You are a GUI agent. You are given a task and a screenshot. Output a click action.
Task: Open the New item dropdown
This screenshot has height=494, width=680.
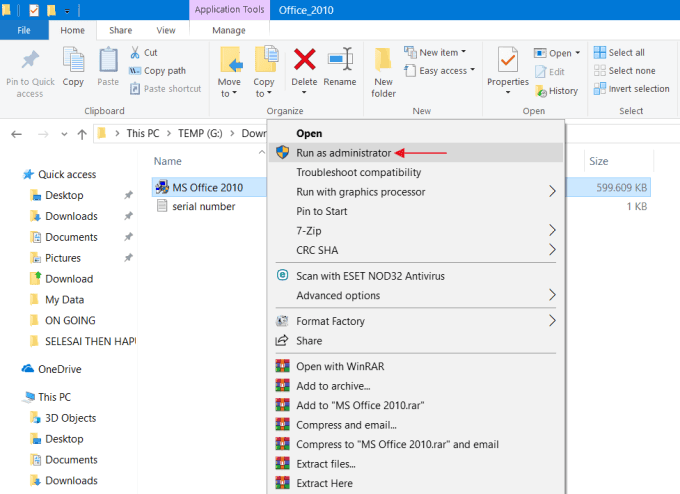coord(464,52)
